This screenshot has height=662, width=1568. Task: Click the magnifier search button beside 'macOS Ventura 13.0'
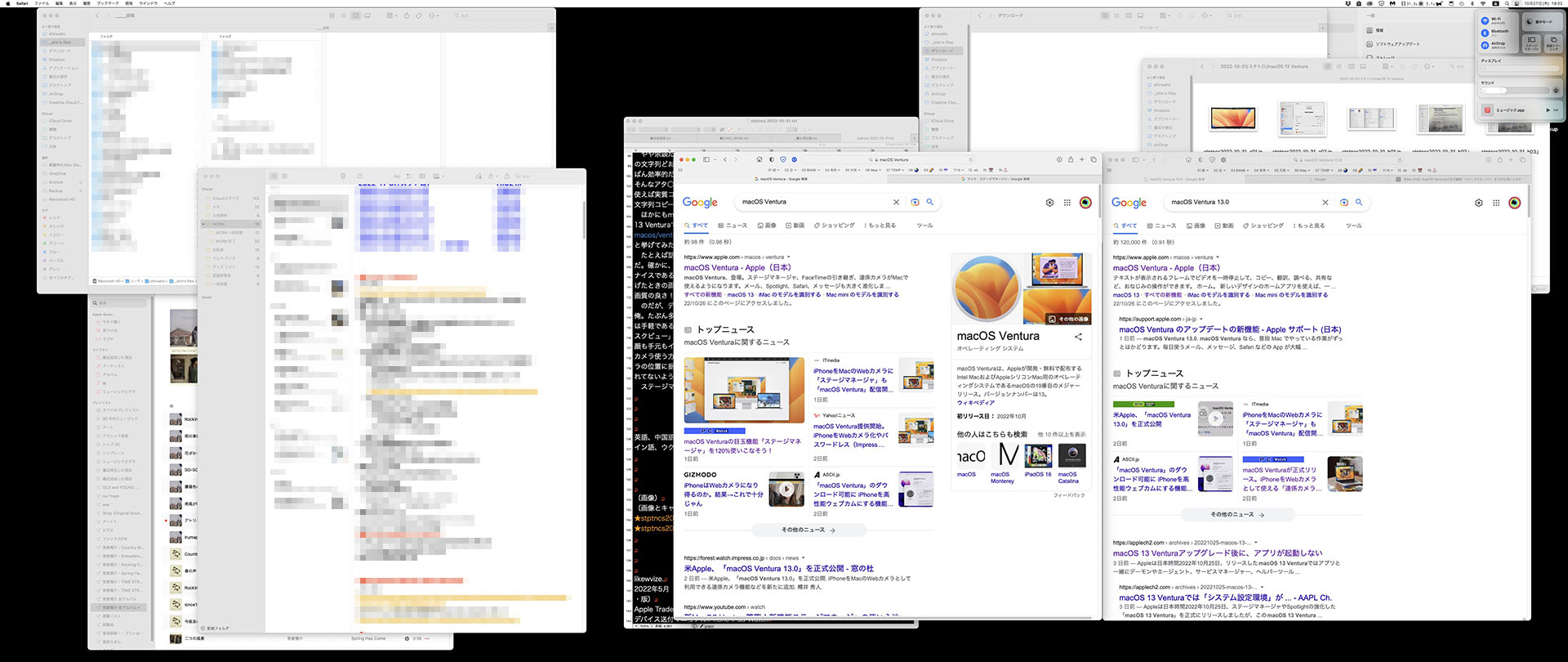tap(1359, 202)
